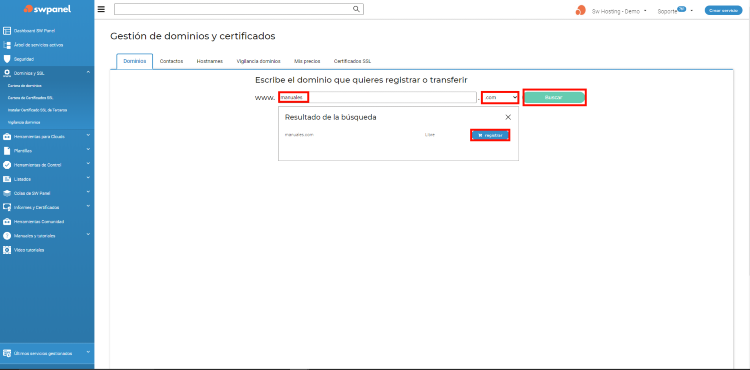Click the registrar button for manuales.com
The width and height of the screenshot is (750, 370).
[490, 135]
